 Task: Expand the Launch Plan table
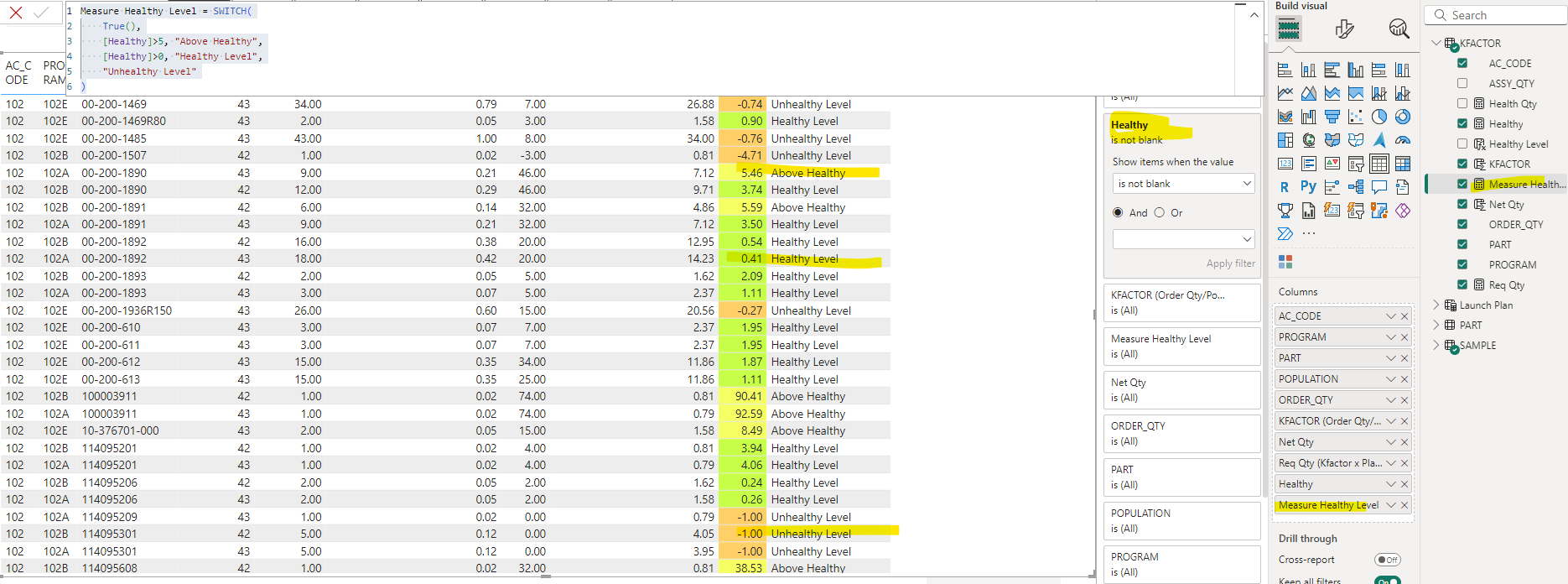(1436, 305)
